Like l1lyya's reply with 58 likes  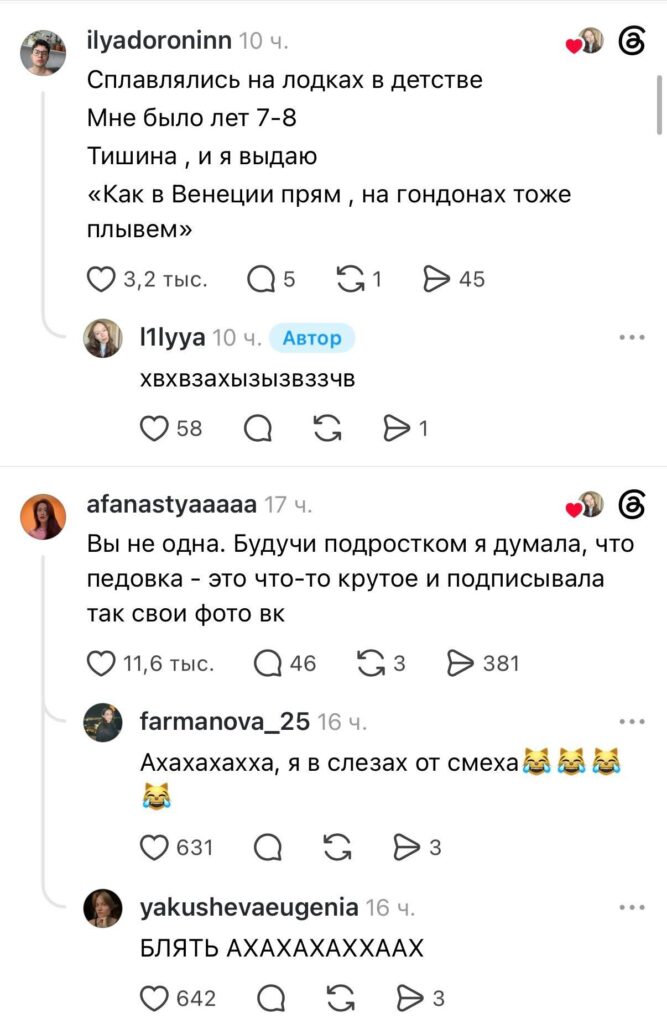click(x=154, y=429)
